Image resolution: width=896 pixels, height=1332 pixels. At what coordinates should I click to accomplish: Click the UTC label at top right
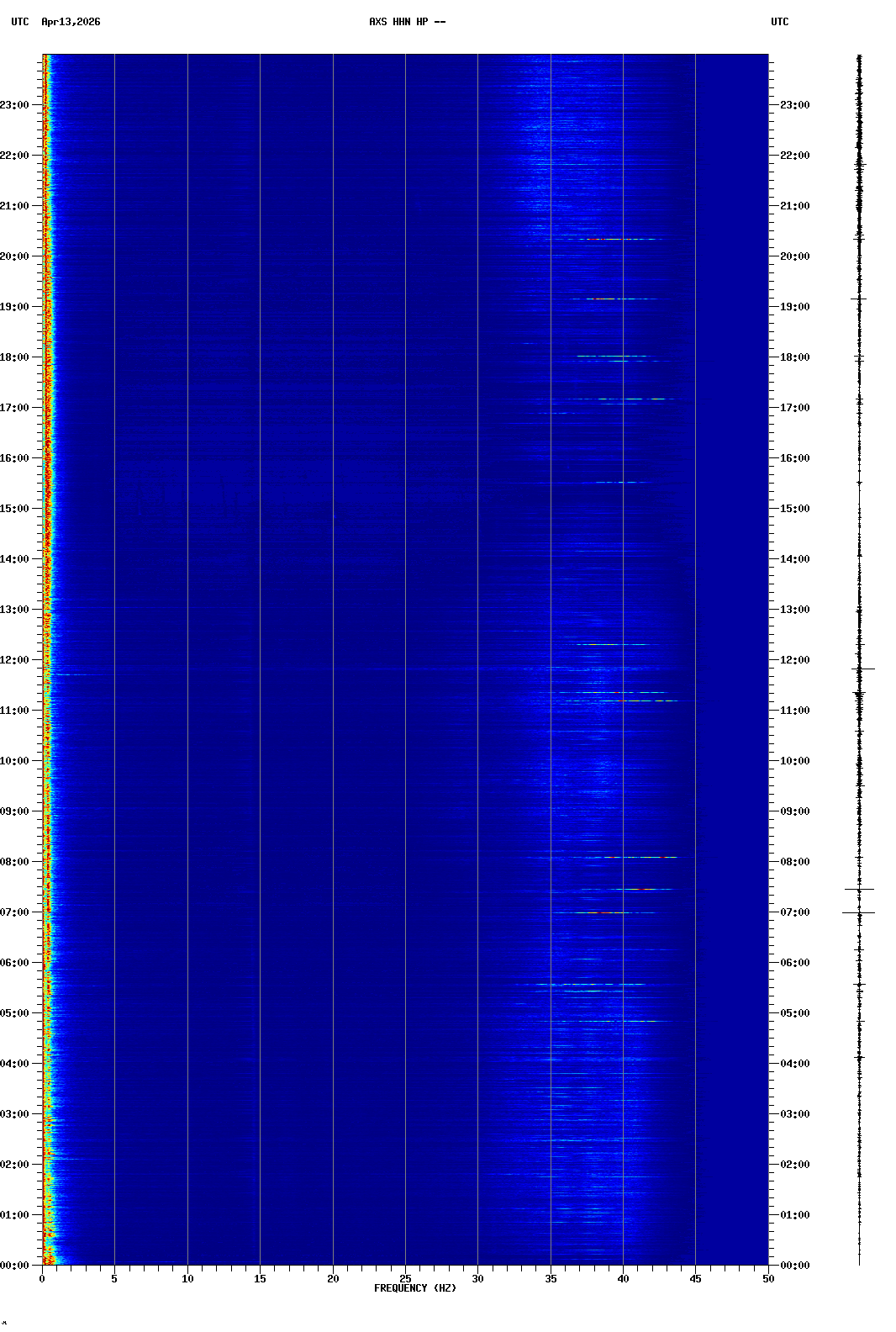[x=779, y=22]
